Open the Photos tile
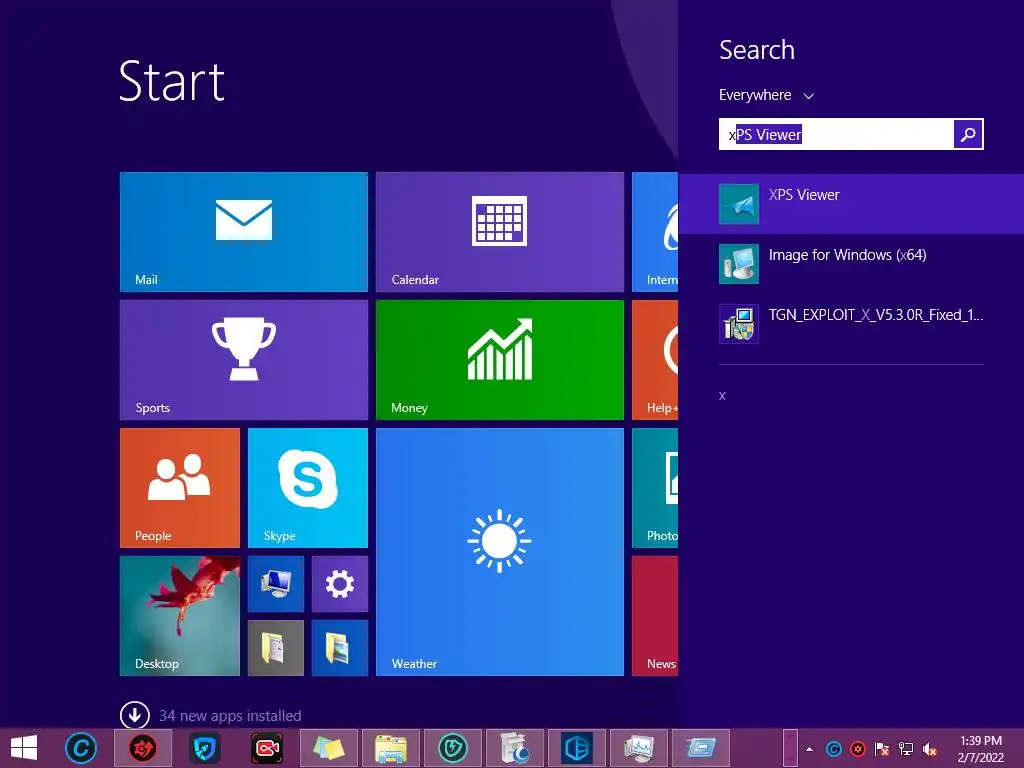This screenshot has width=1024, height=768. [x=655, y=488]
